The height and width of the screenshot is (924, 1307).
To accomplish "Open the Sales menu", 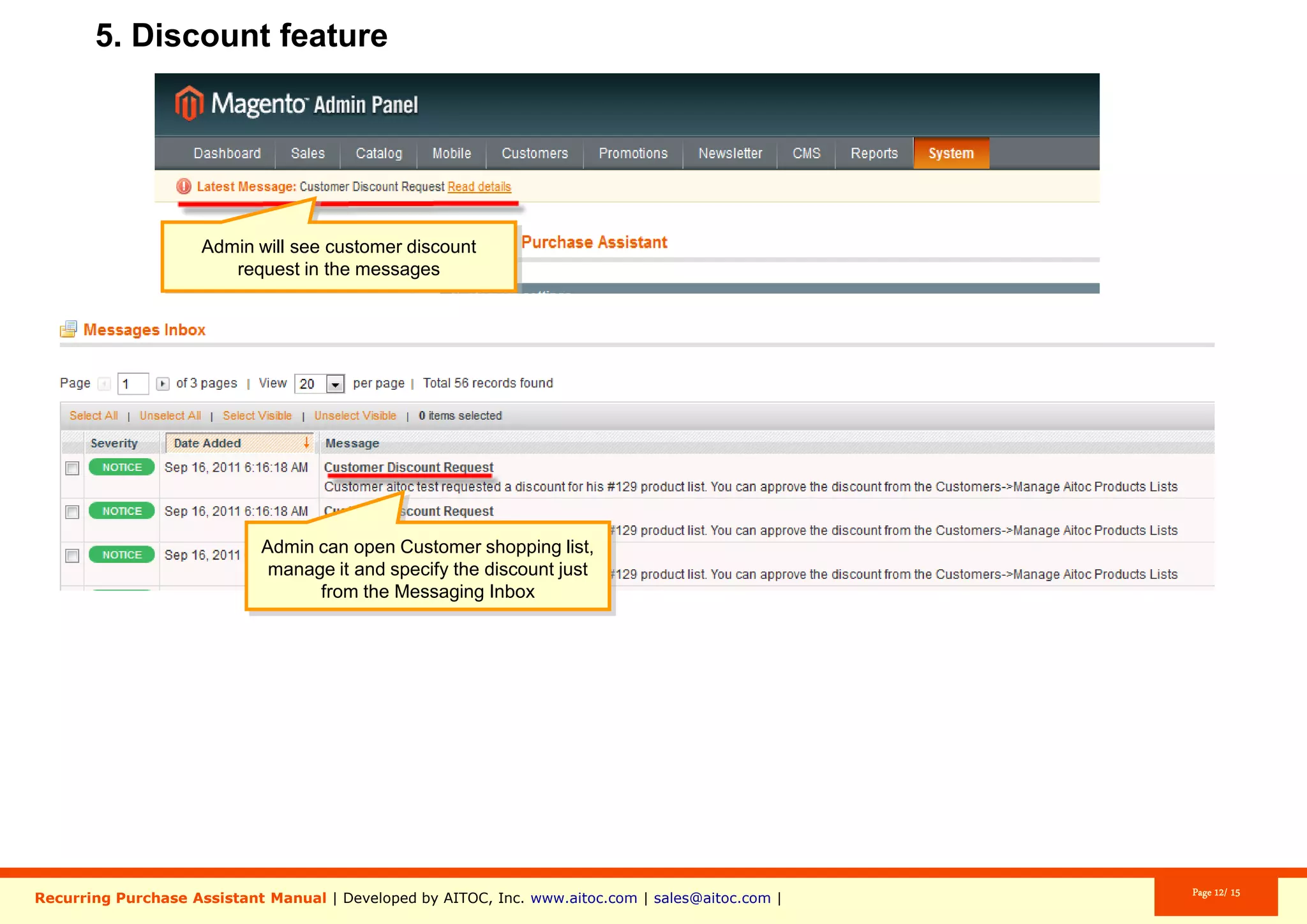I will [x=308, y=153].
